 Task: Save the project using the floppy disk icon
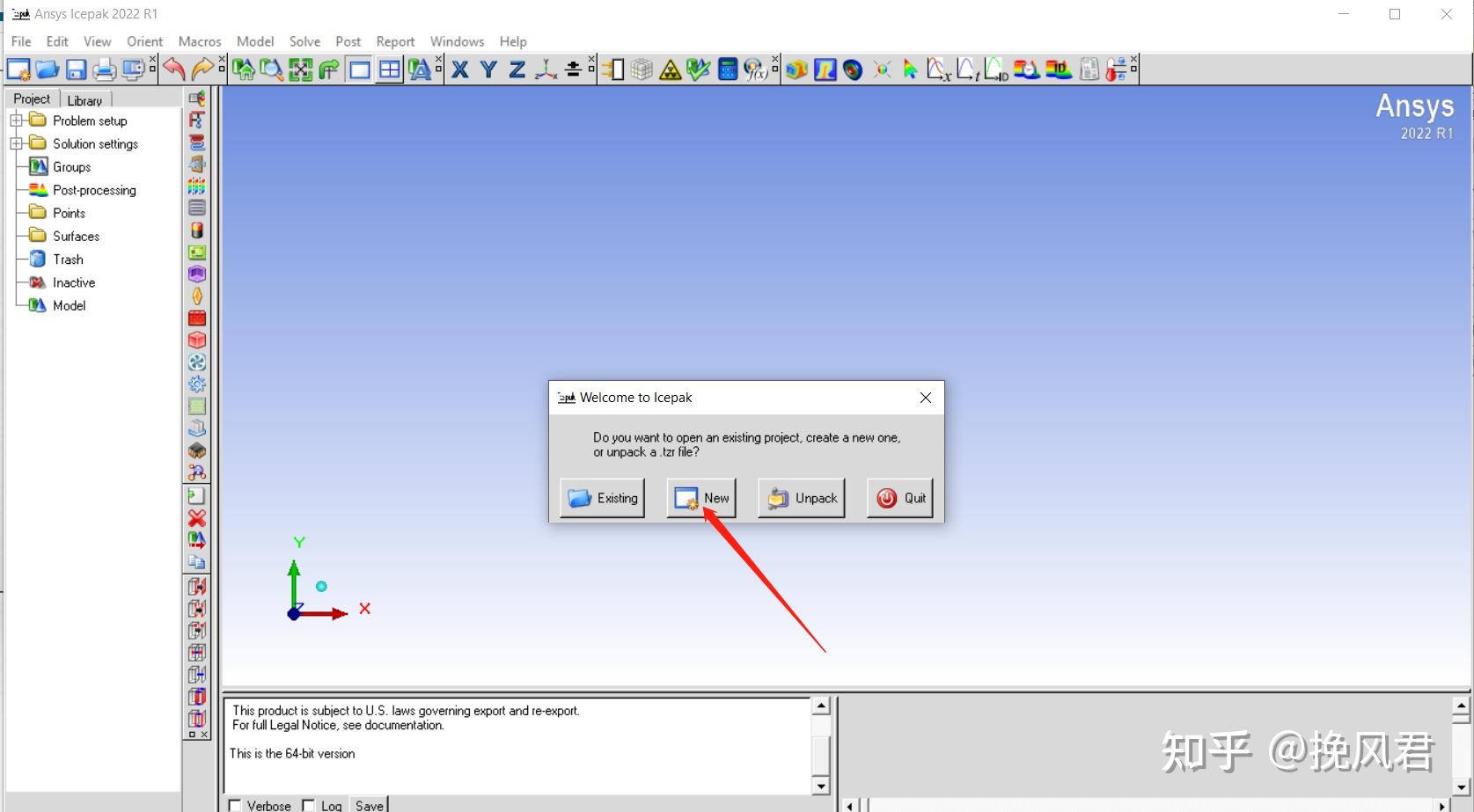tap(77, 69)
